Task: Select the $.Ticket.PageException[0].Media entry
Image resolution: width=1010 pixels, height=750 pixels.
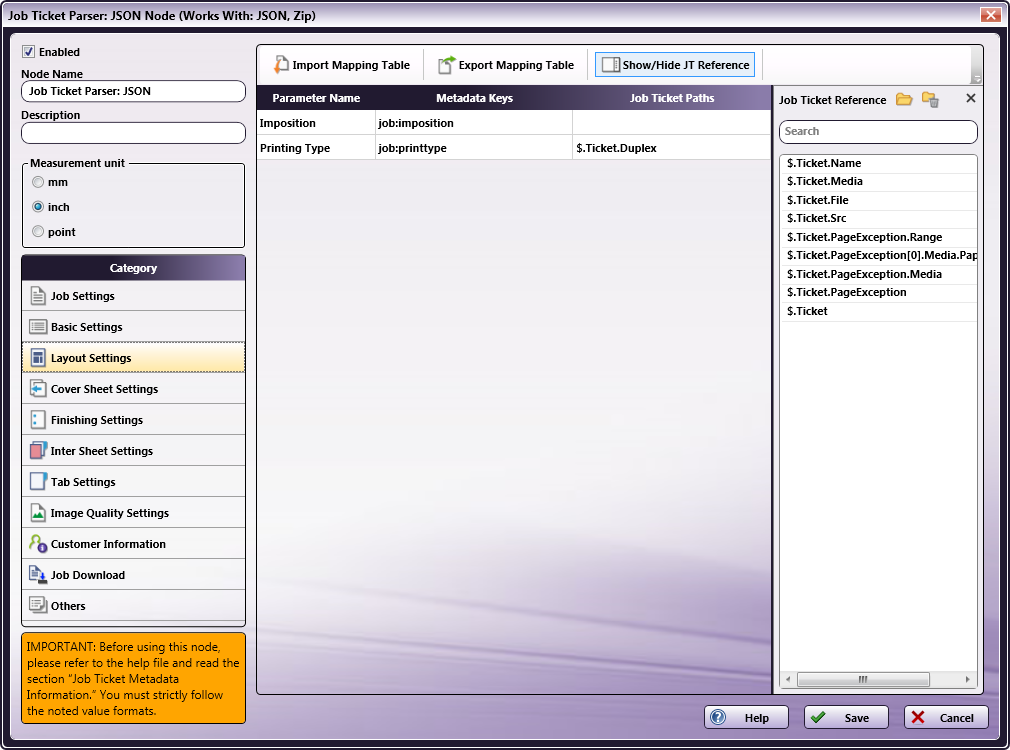Action: click(x=879, y=255)
